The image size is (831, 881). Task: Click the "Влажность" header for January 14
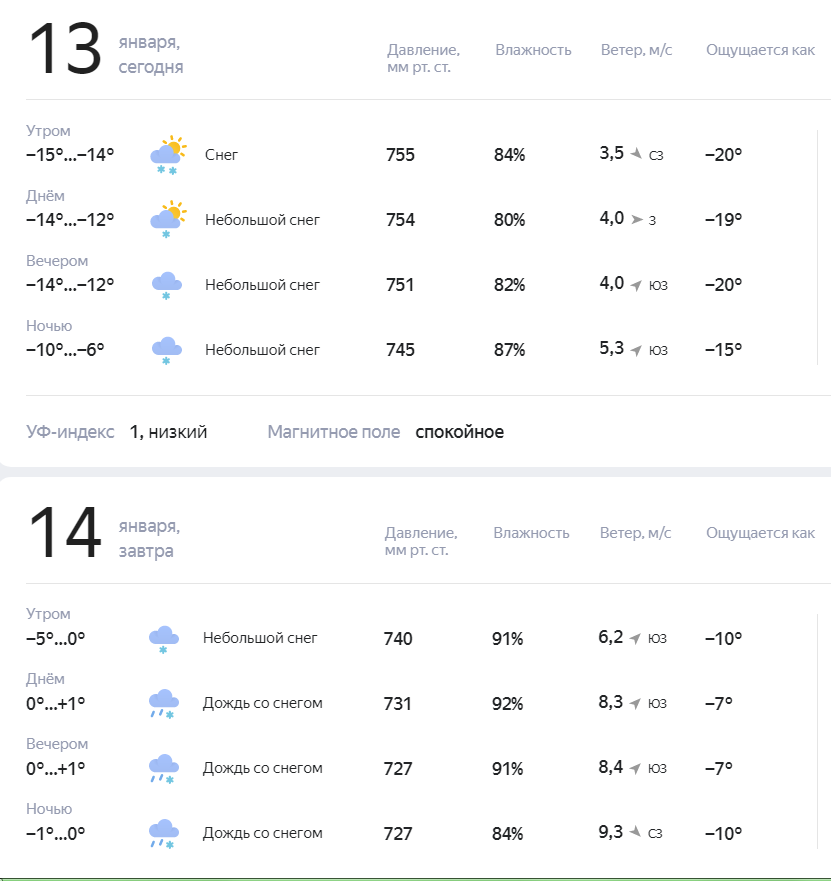[531, 533]
